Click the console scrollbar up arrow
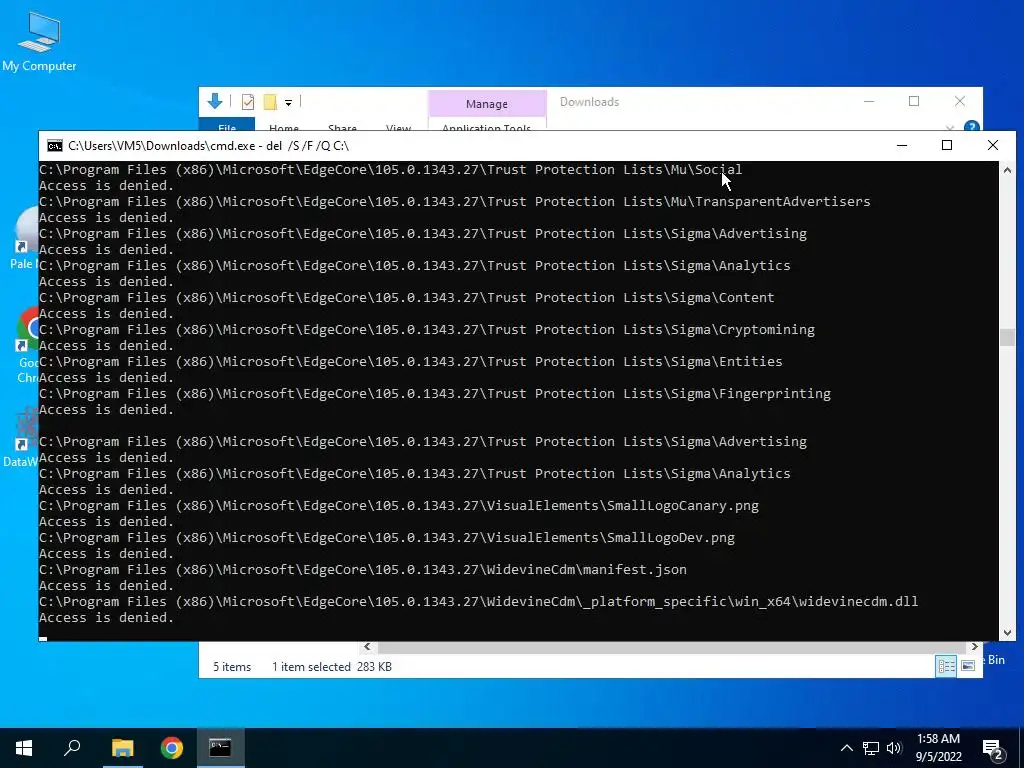Viewport: 1024px width, 768px height. click(1007, 170)
